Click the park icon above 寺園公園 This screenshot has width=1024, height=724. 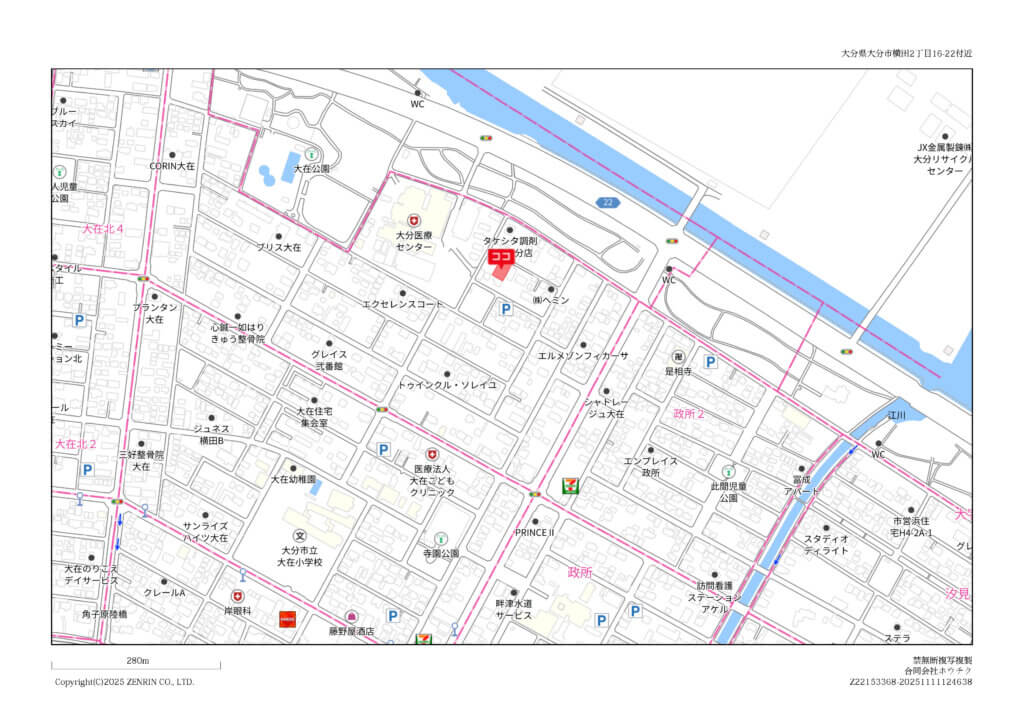pyautogui.click(x=440, y=539)
